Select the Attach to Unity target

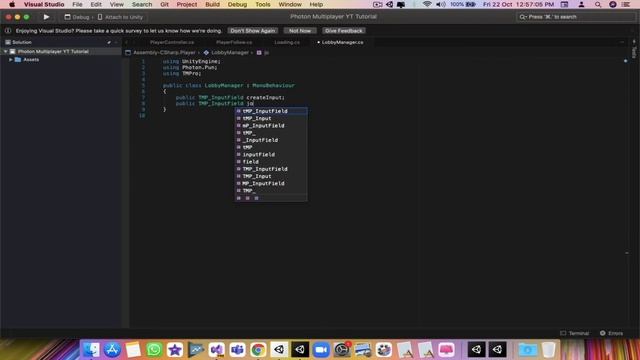click(x=120, y=17)
